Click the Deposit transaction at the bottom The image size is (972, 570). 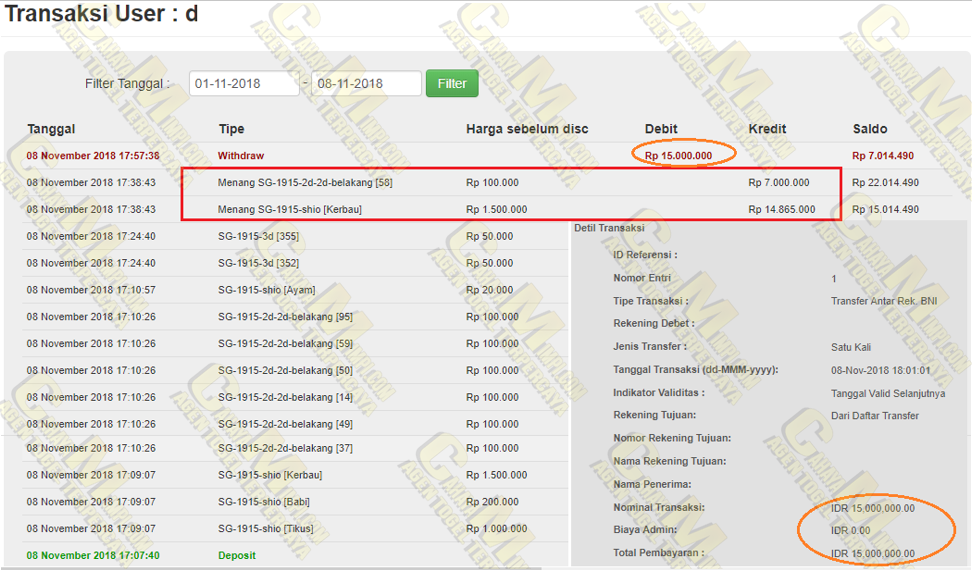(x=237, y=555)
